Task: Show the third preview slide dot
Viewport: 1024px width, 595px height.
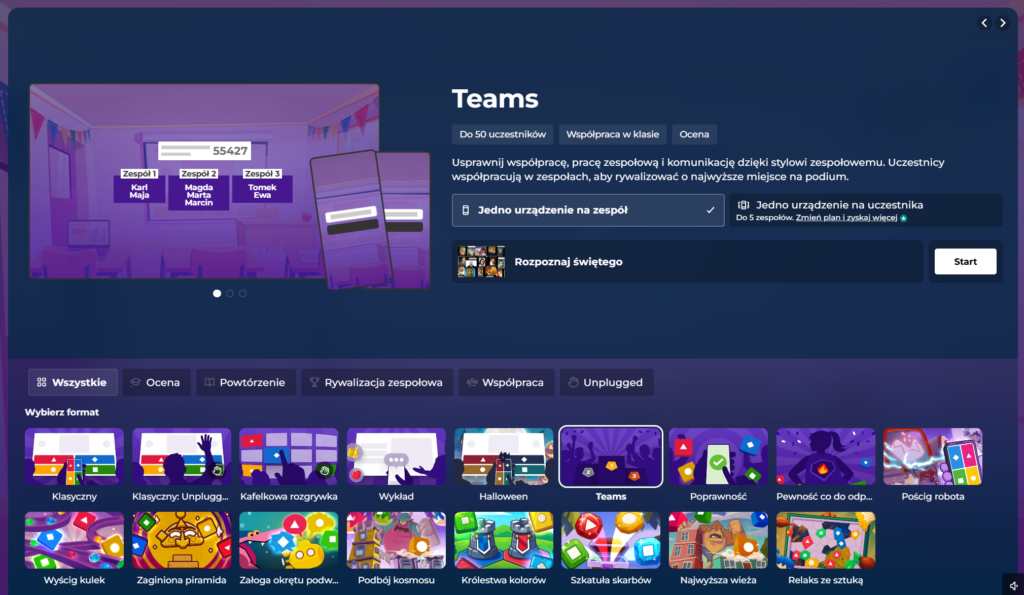Action: [243, 293]
